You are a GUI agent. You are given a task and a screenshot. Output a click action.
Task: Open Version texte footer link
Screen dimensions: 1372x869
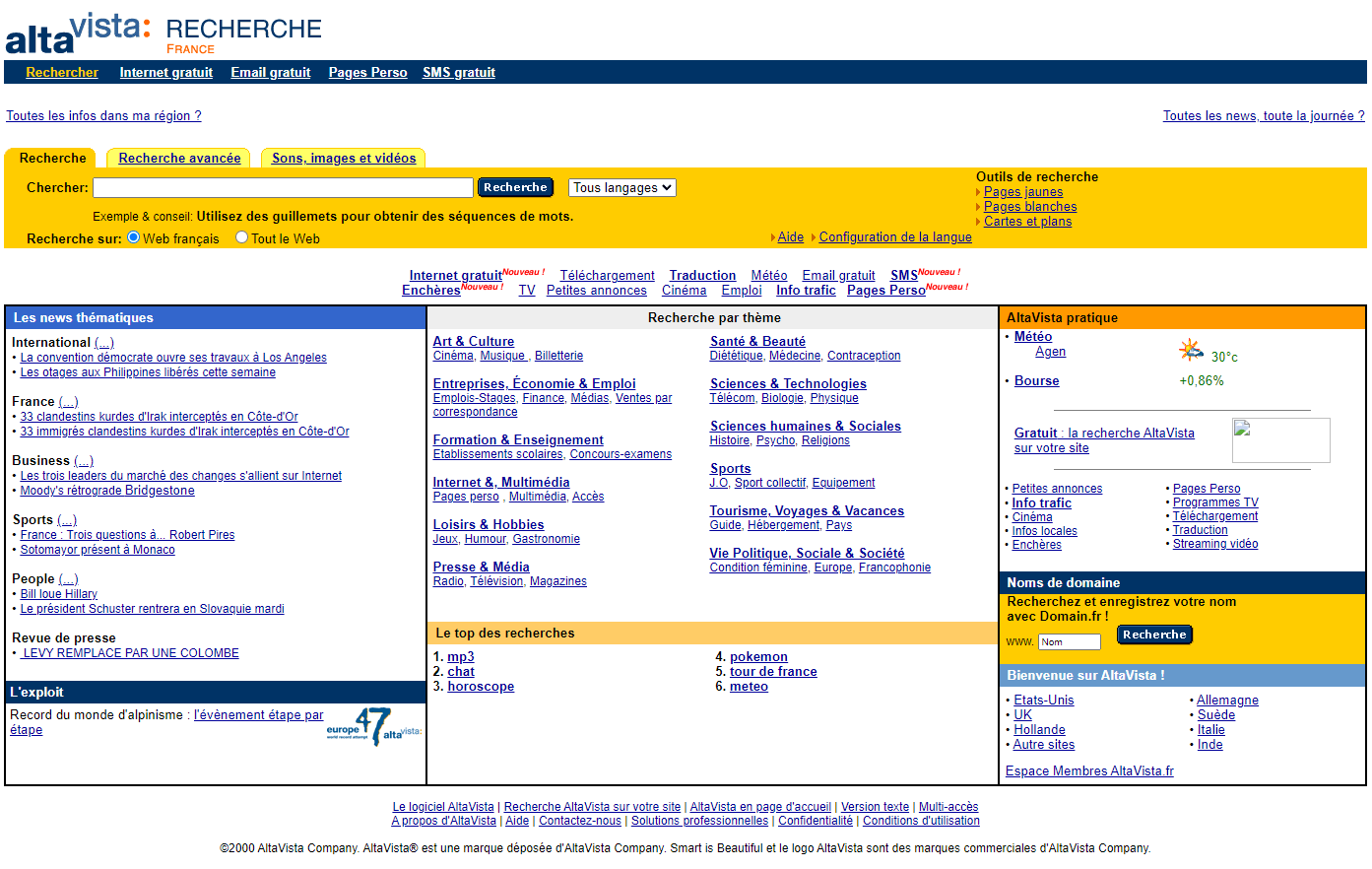pyautogui.click(x=875, y=807)
